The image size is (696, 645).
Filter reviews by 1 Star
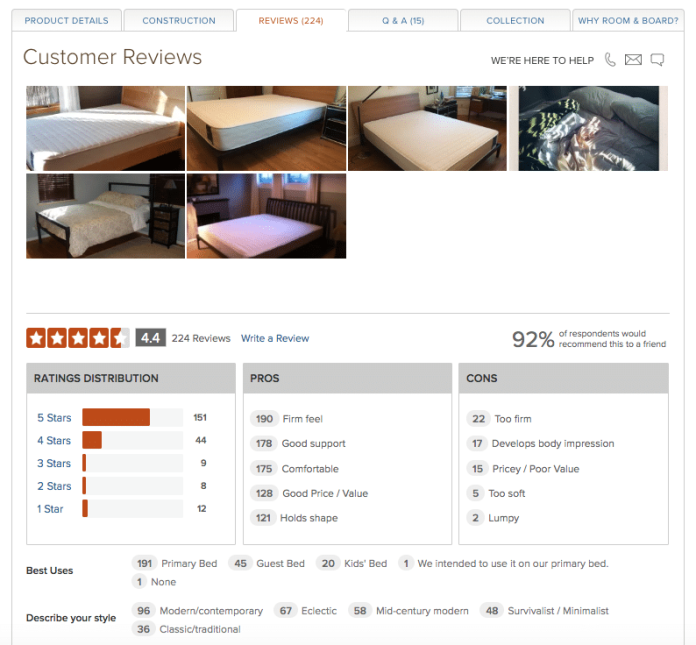[x=50, y=509]
